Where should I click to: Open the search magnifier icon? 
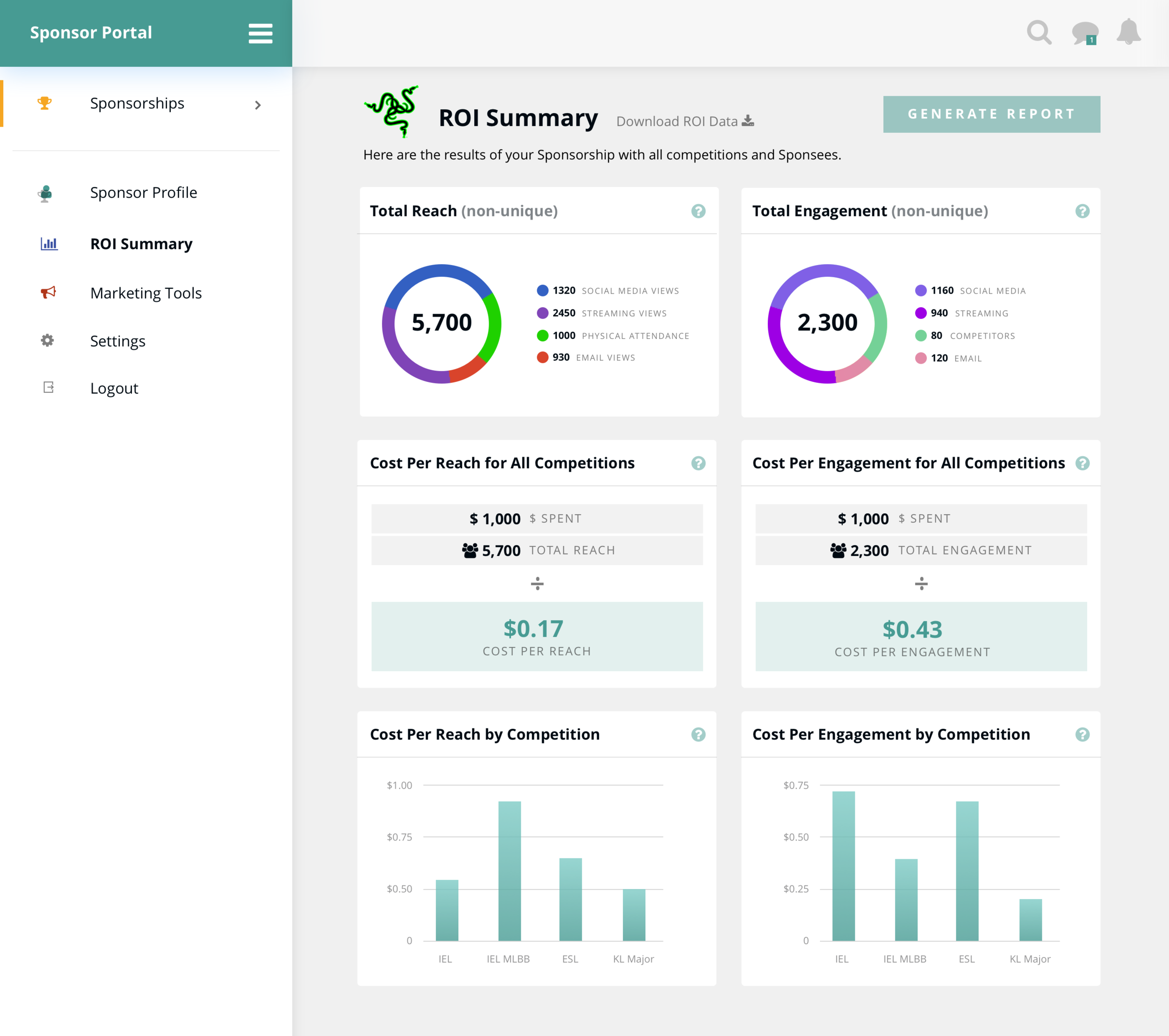click(1039, 33)
